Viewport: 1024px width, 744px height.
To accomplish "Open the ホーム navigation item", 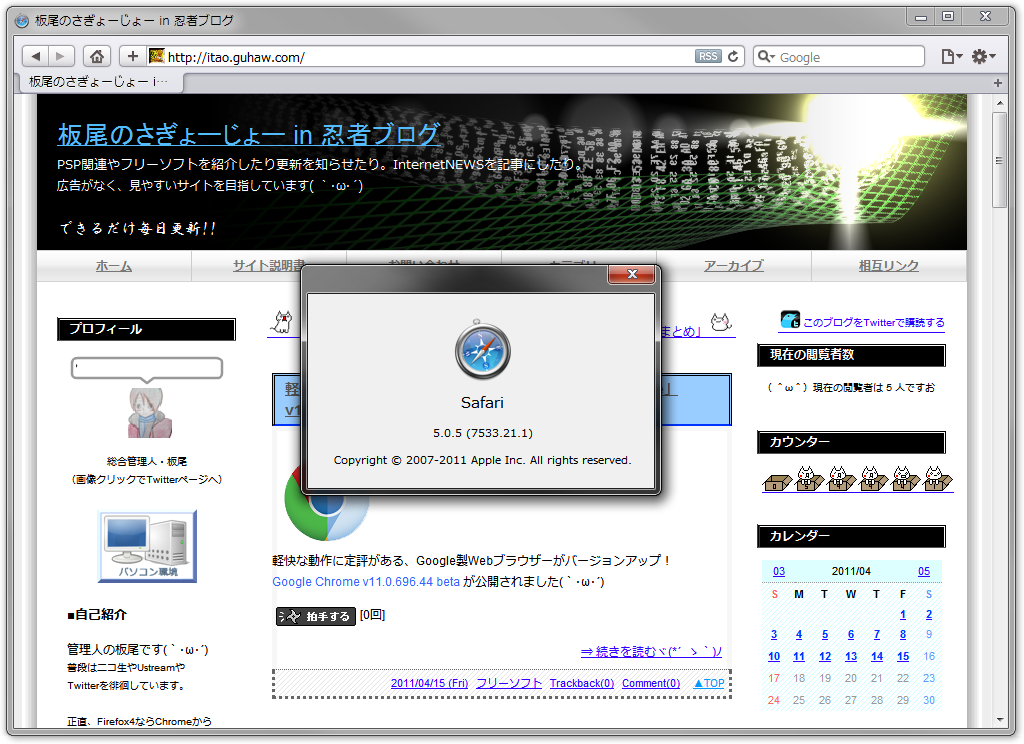I will pos(114,266).
